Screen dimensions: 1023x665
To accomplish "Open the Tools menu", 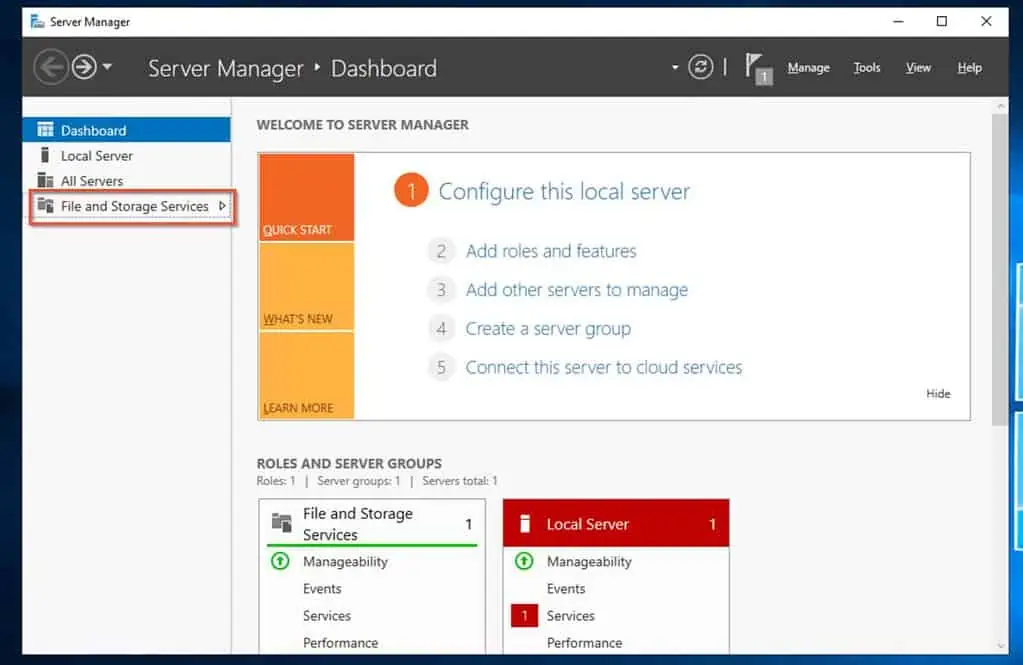I will click(x=866, y=67).
